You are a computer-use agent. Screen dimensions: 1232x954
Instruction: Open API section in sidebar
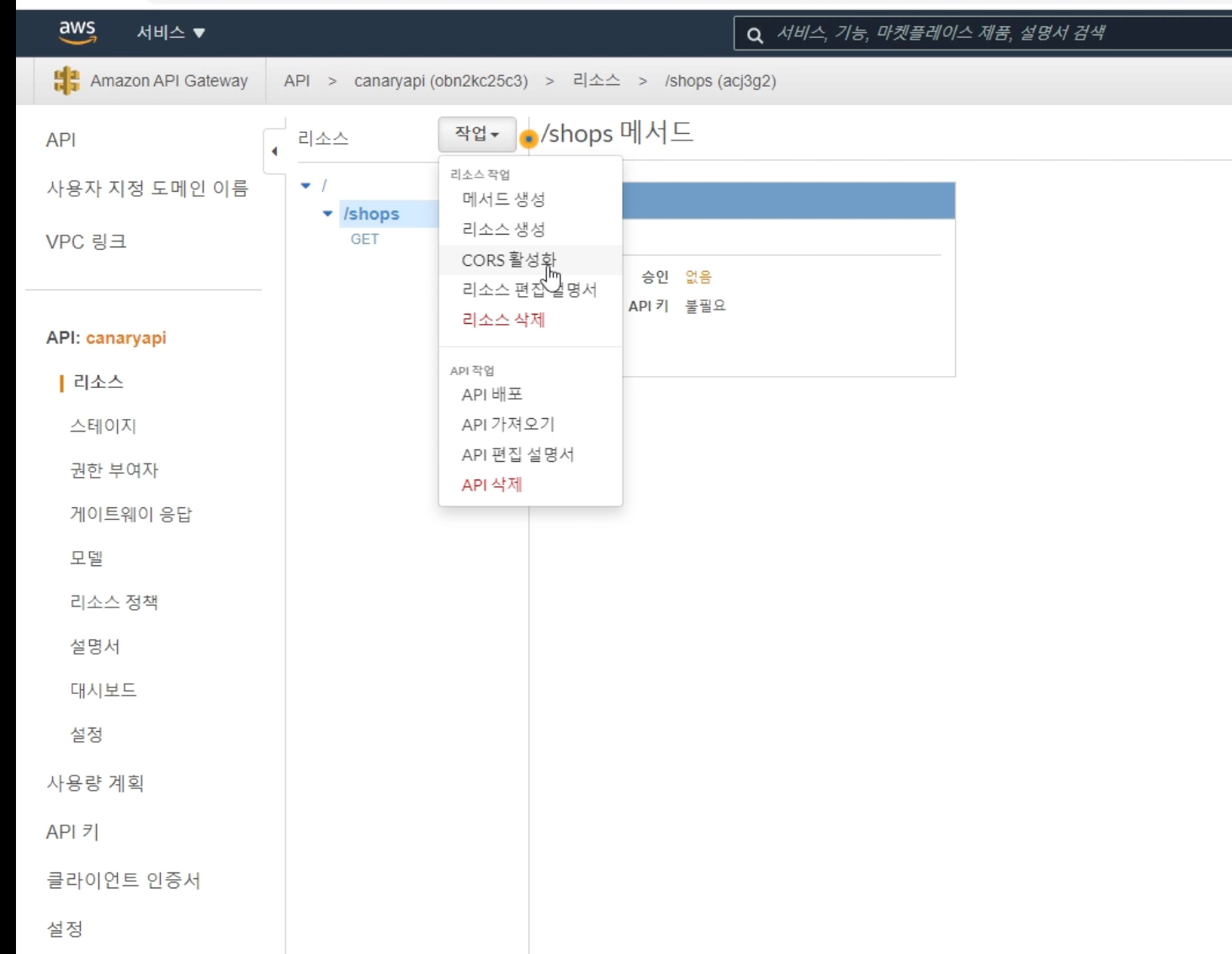(x=61, y=140)
